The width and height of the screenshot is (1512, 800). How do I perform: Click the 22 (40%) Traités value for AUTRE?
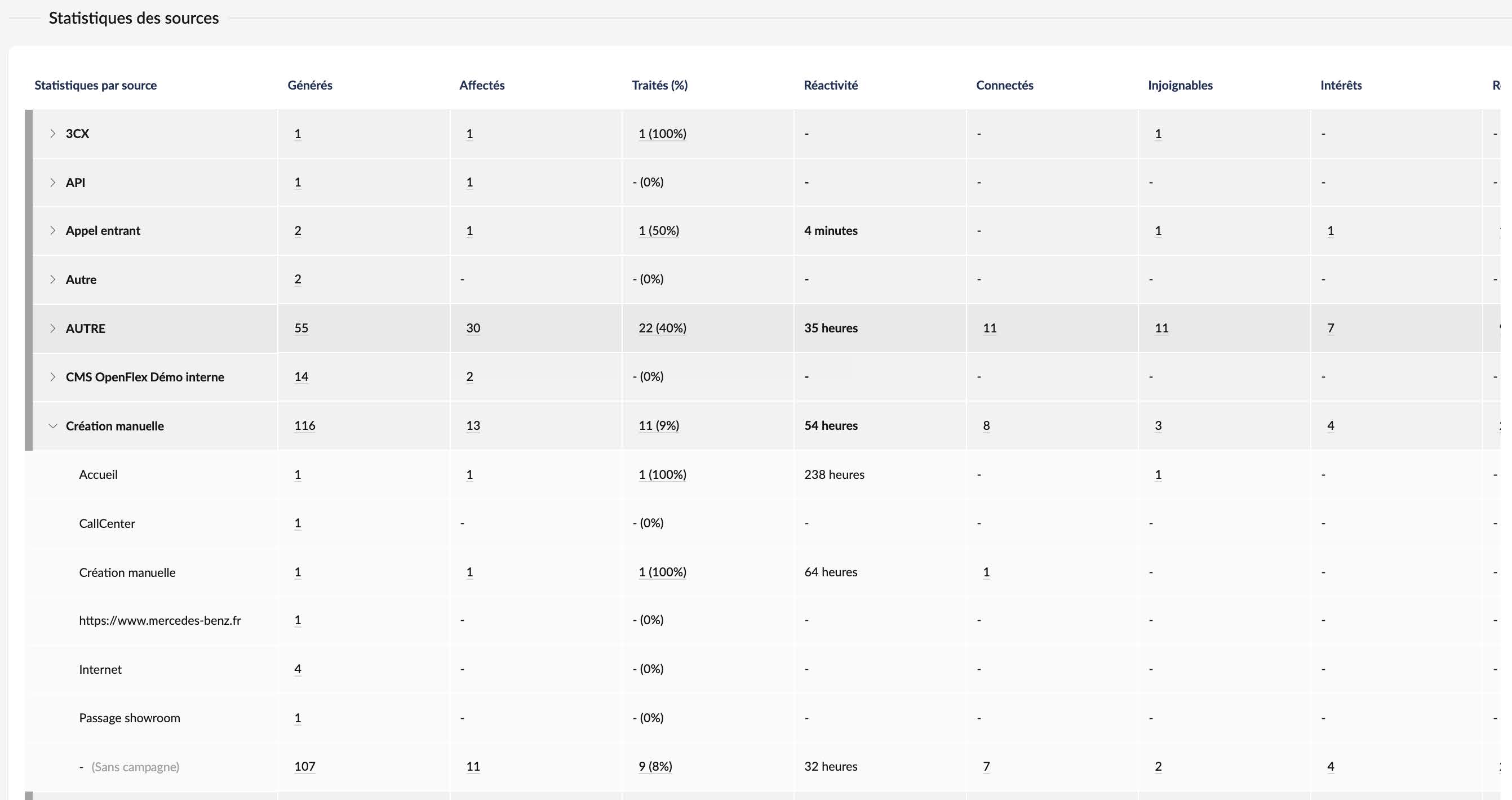click(x=662, y=328)
